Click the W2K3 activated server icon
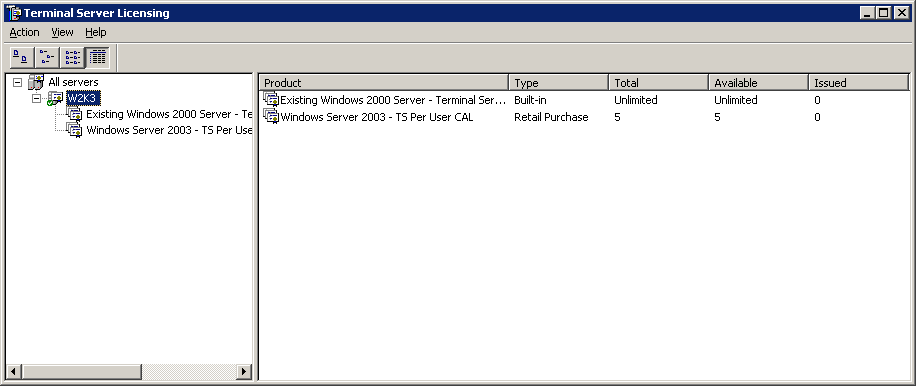This screenshot has height=386, width=916. click(x=55, y=98)
